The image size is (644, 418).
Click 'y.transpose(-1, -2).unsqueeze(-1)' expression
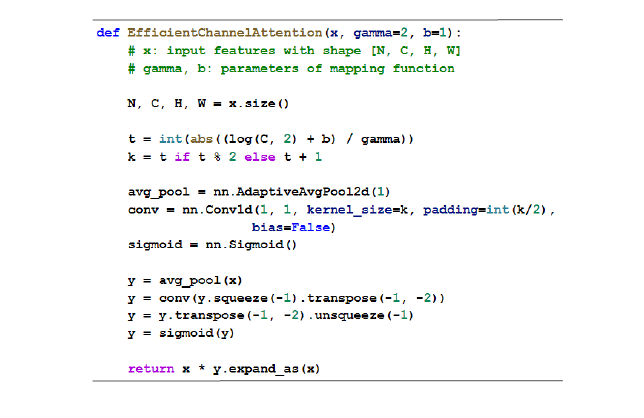[286, 315]
